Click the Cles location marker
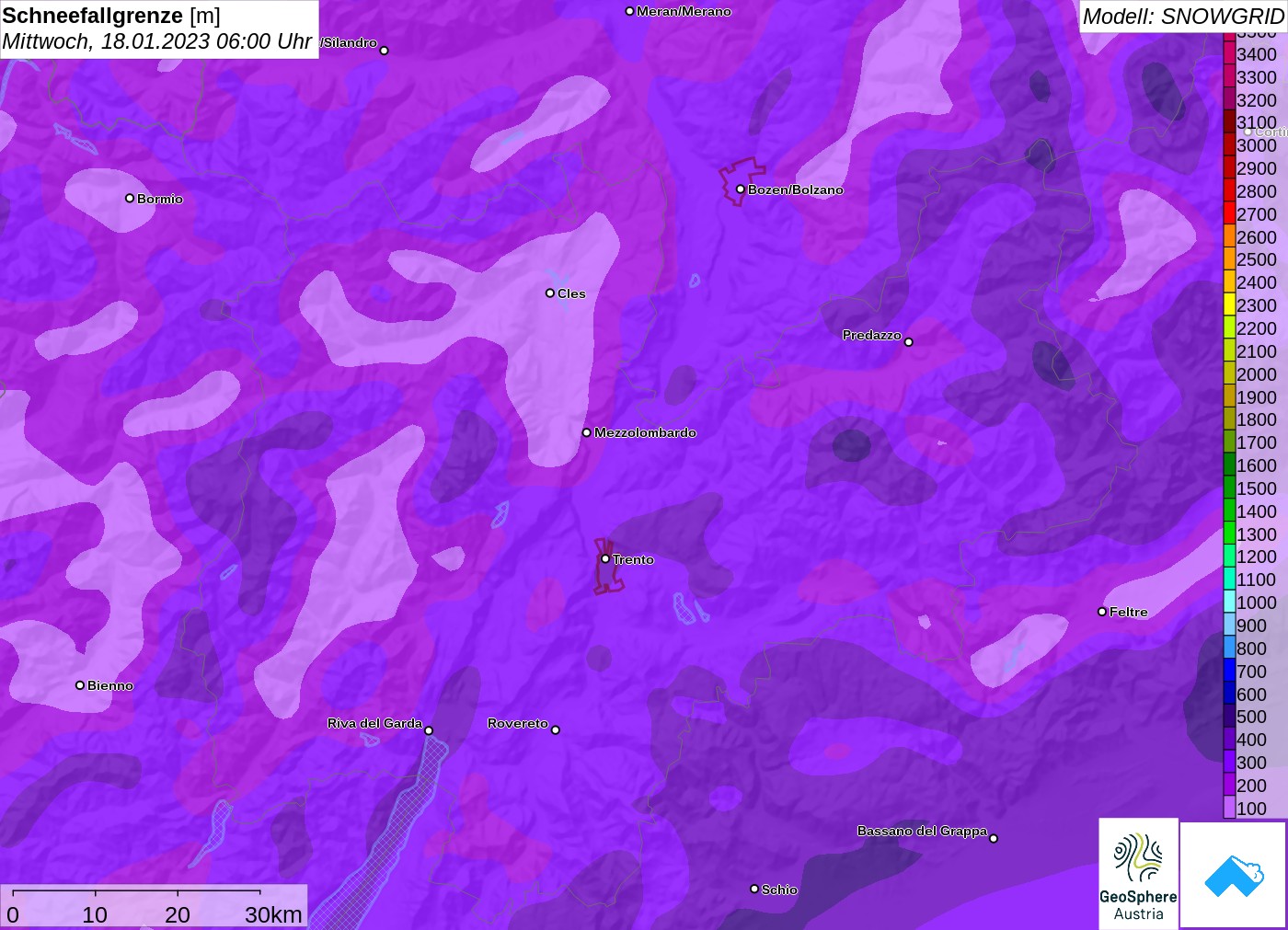 coord(550,293)
